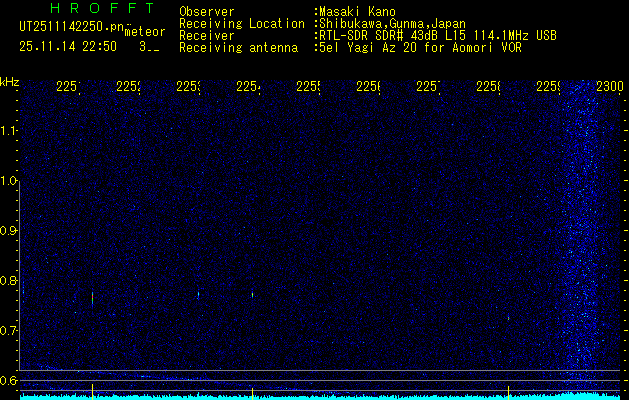Click the yellow echo marker after 2258
629x400 pixels.
(x=508, y=392)
